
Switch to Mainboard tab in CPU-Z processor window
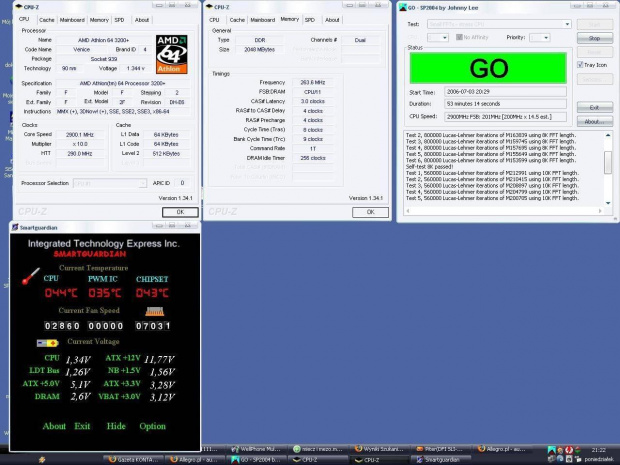pos(72,20)
